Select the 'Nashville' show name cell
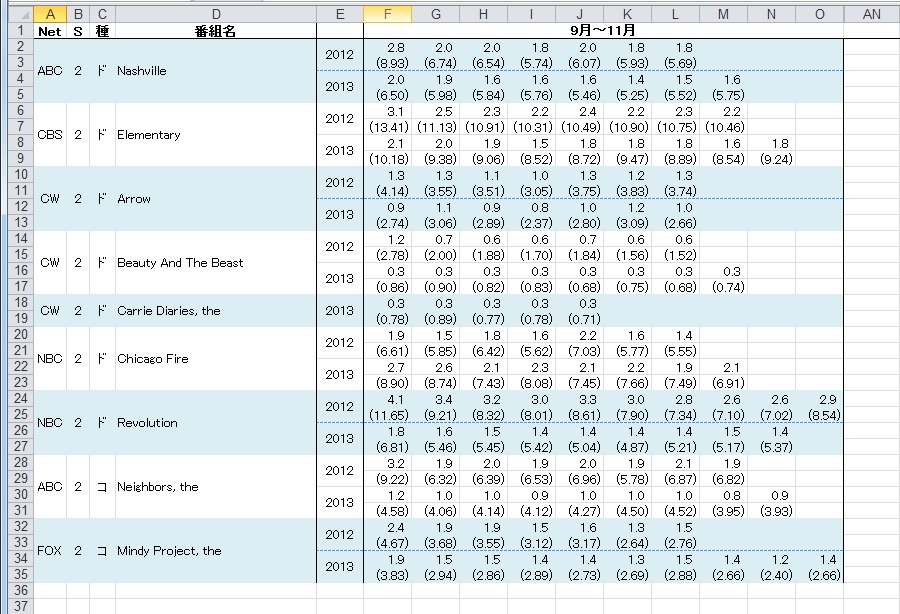This screenshot has width=900, height=614. [216, 71]
